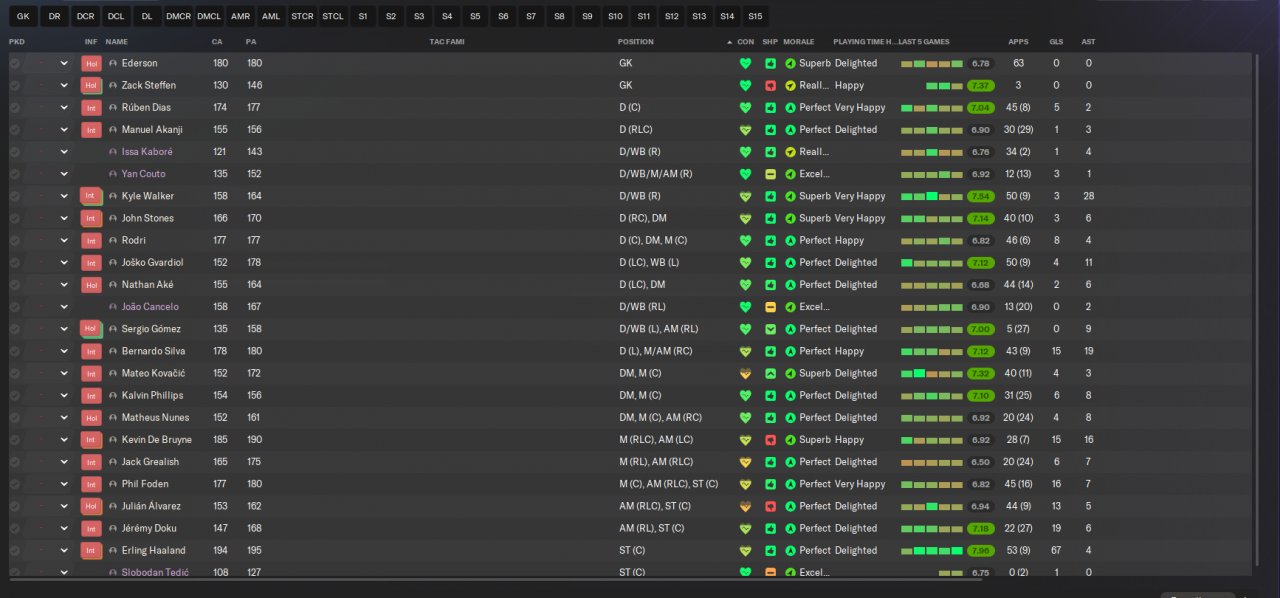Image resolution: width=1280 pixels, height=598 pixels.
Task: Open Kyle Walker's player profile
Action: [147, 196]
